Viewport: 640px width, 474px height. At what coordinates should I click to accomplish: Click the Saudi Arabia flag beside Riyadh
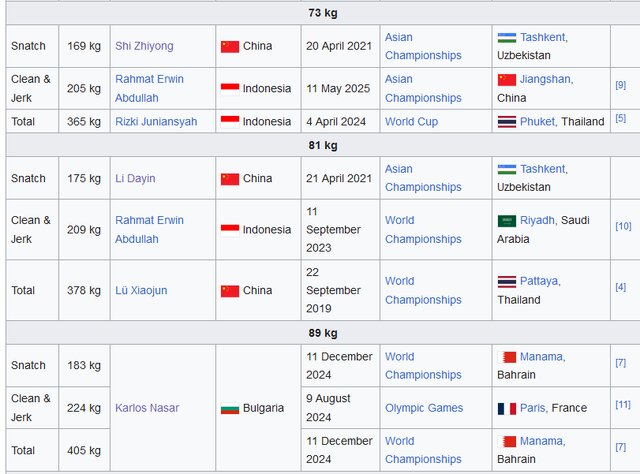point(506,221)
